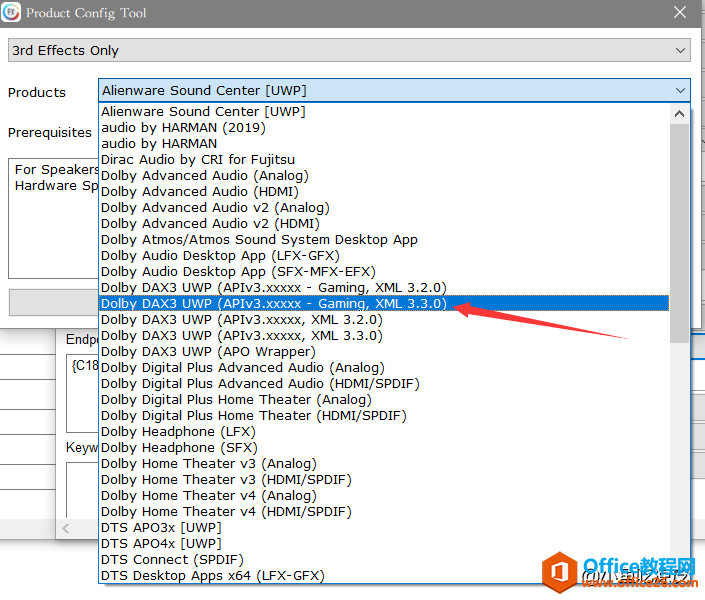Viewport: 705px width, 600px height.
Task: Select DTS Connect (SPDIF)
Action: click(384, 560)
